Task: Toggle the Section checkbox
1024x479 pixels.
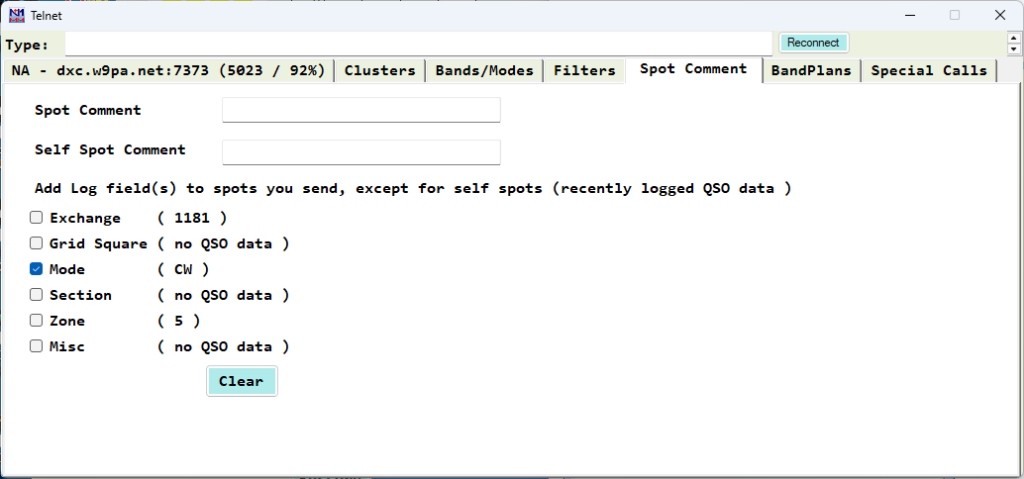Action: (36, 296)
